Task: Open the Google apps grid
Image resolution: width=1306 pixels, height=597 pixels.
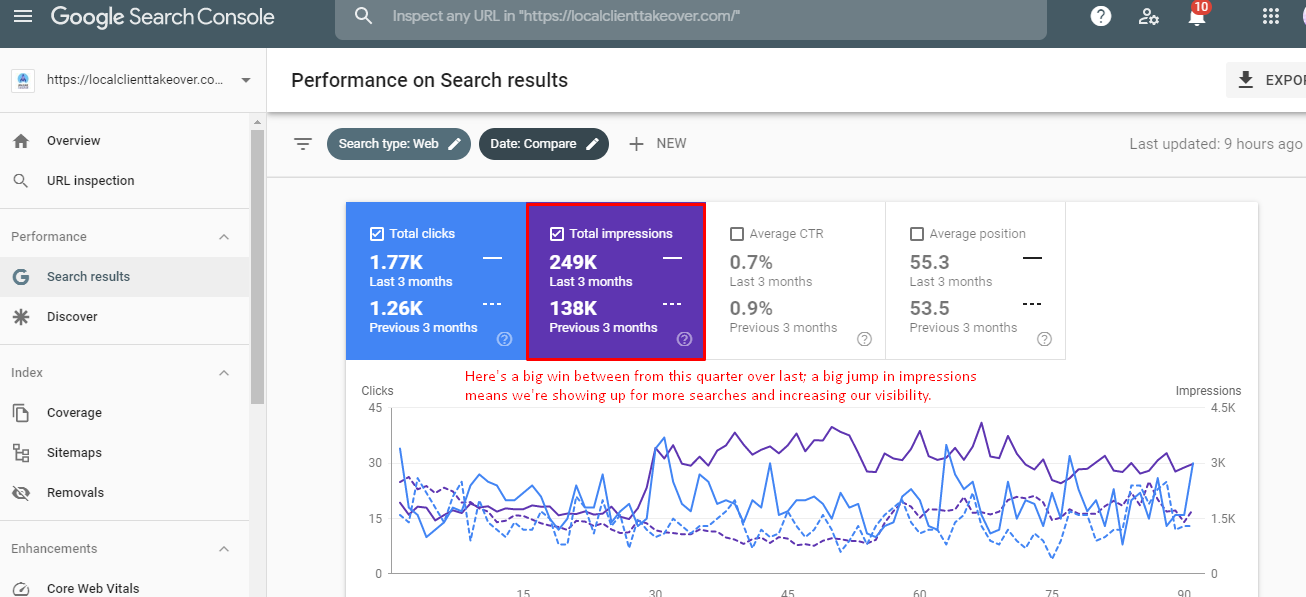Action: tap(1271, 16)
